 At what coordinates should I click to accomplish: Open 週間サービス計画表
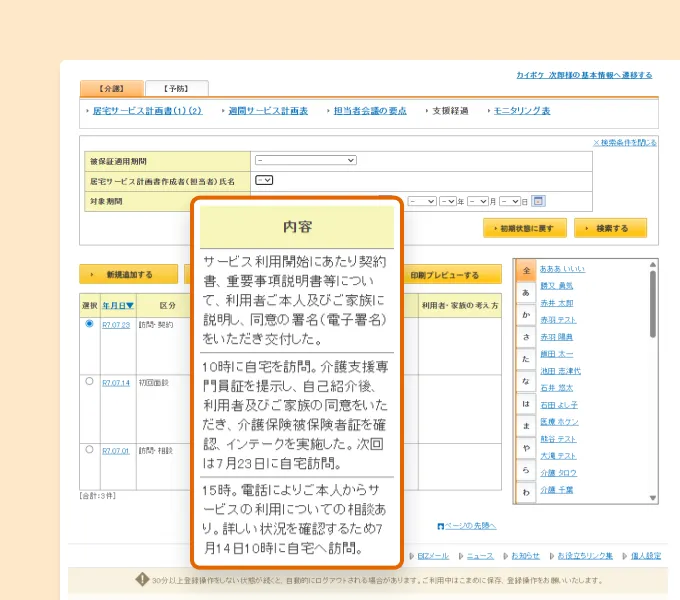268,111
